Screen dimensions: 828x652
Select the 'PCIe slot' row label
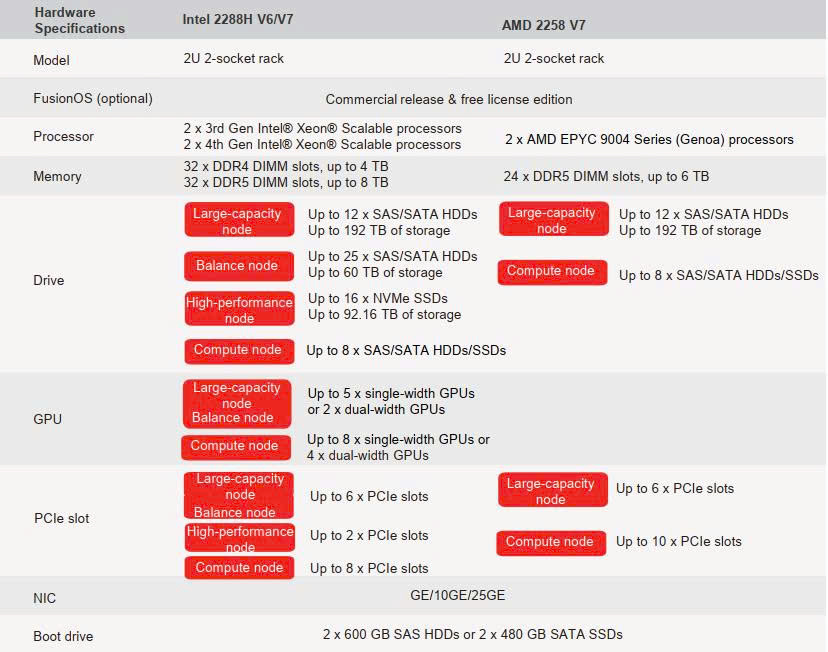pyautogui.click(x=62, y=518)
